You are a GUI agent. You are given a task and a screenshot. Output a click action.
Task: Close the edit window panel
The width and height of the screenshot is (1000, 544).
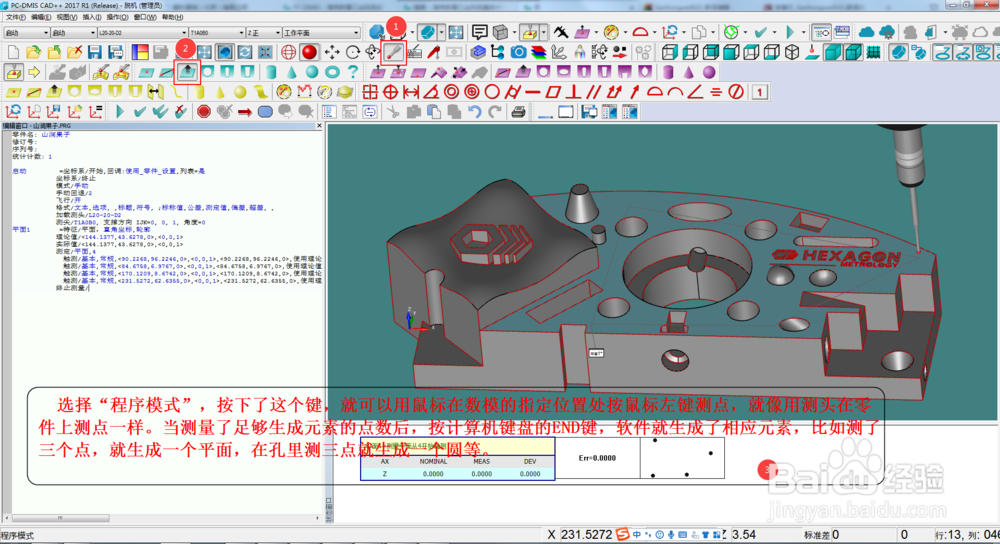[320, 126]
